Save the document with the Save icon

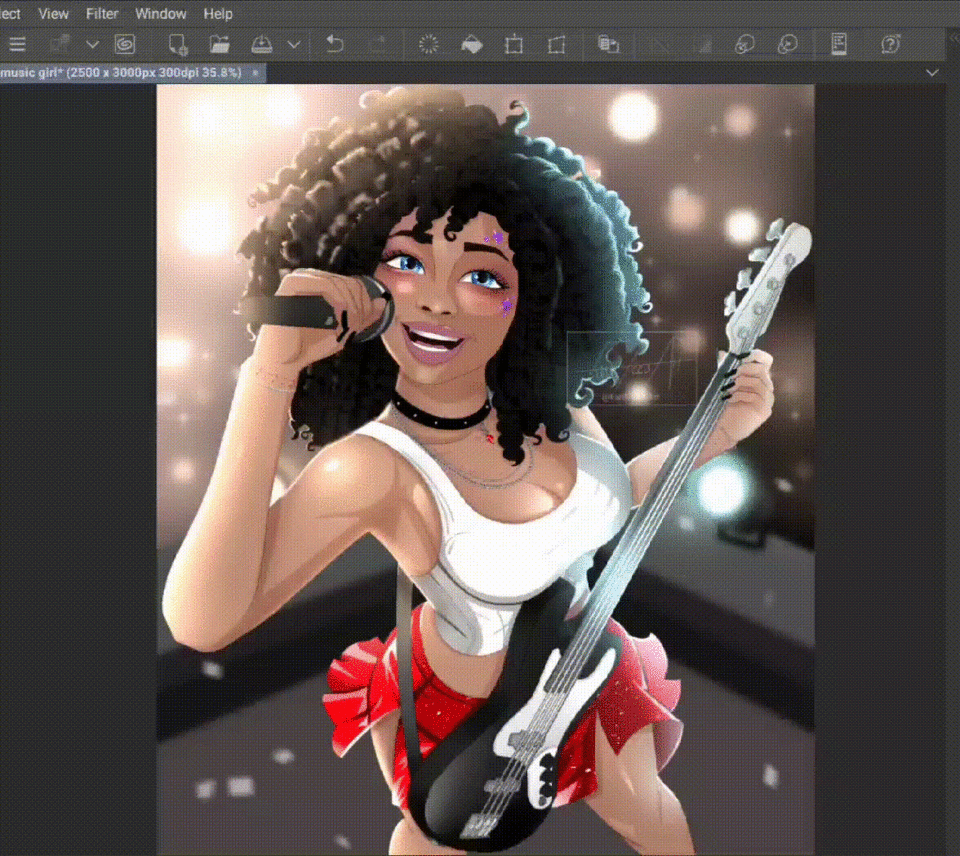pyautogui.click(x=261, y=44)
